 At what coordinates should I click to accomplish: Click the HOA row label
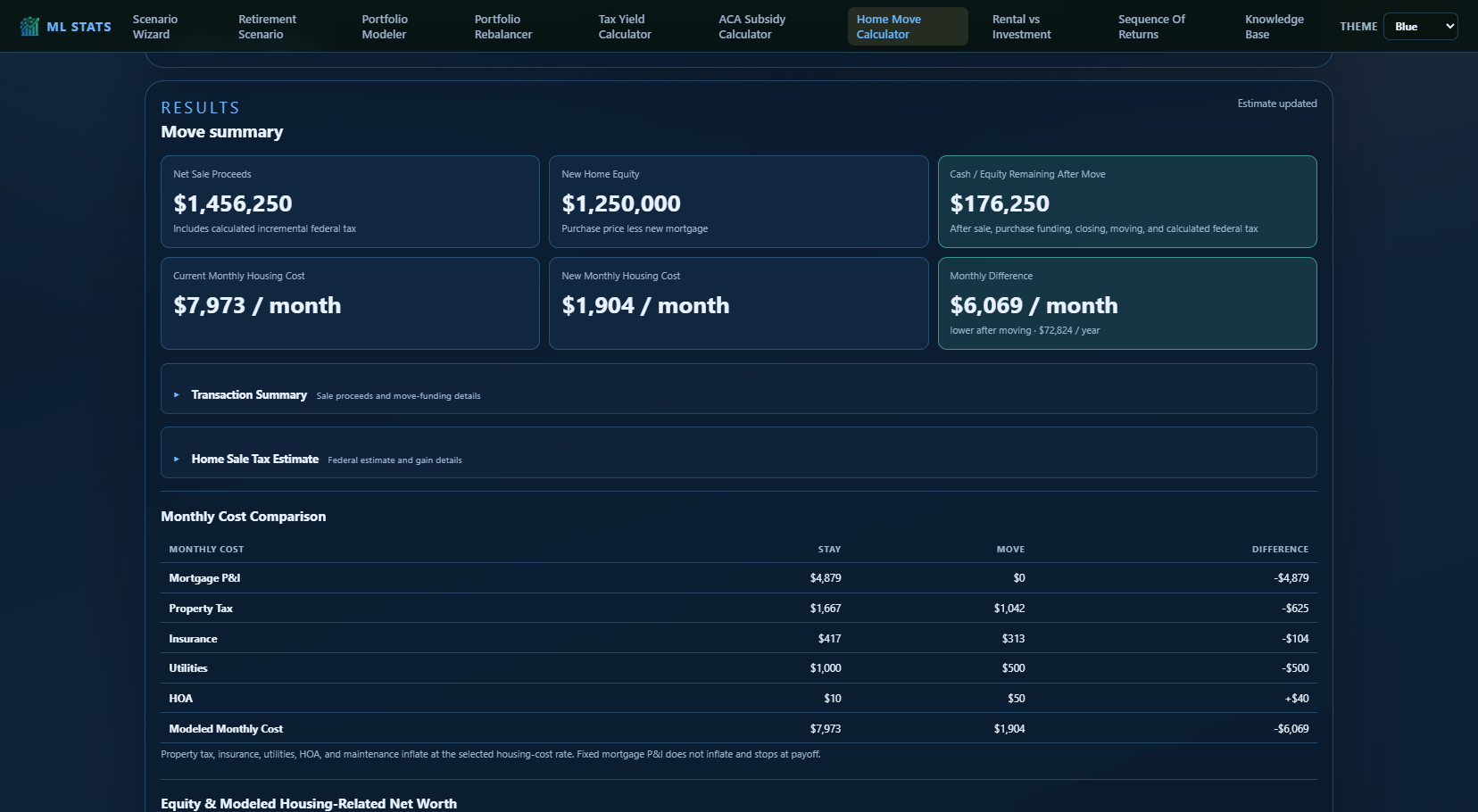[180, 699]
